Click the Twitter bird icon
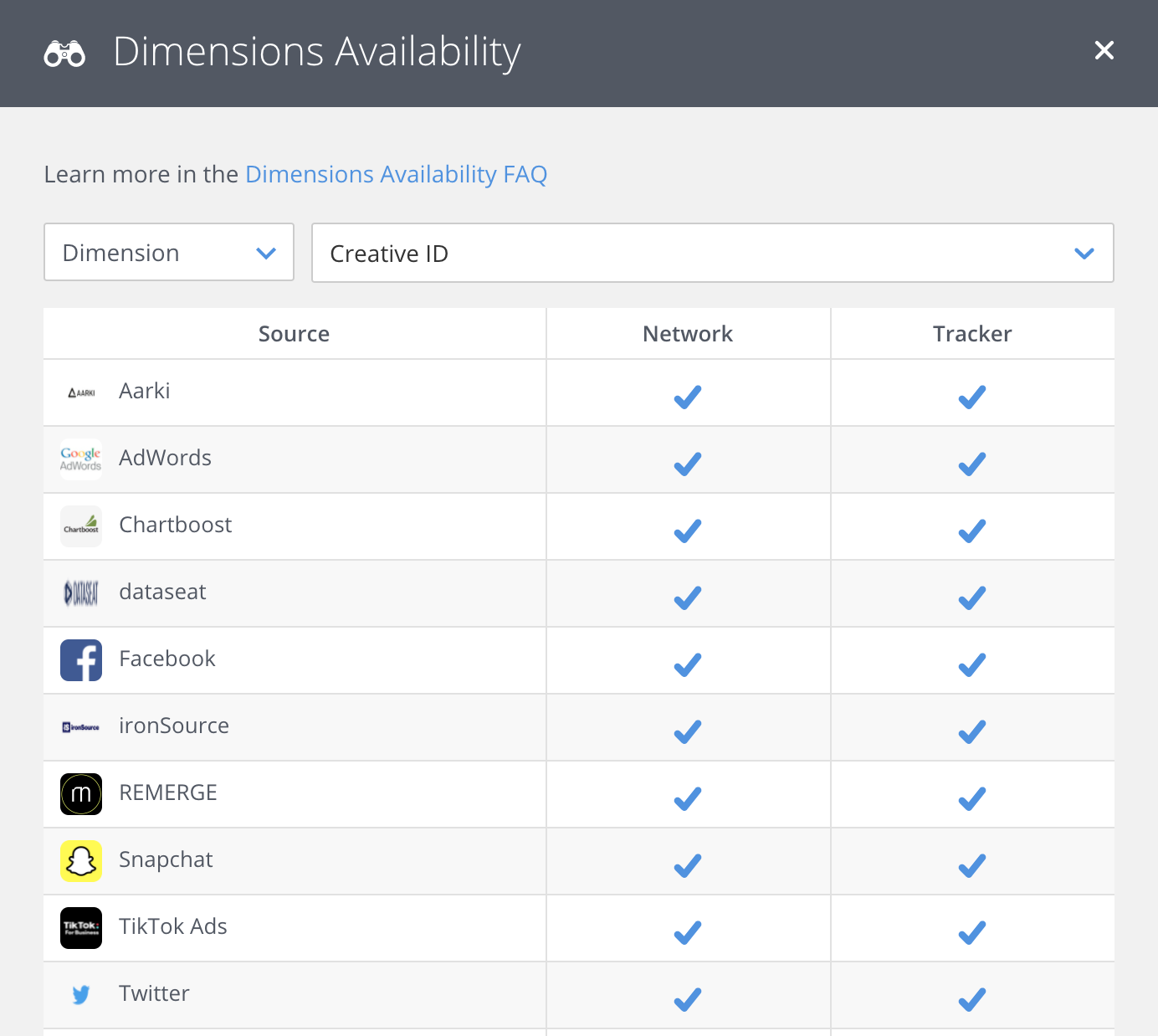The width and height of the screenshot is (1158, 1036). pos(81,994)
